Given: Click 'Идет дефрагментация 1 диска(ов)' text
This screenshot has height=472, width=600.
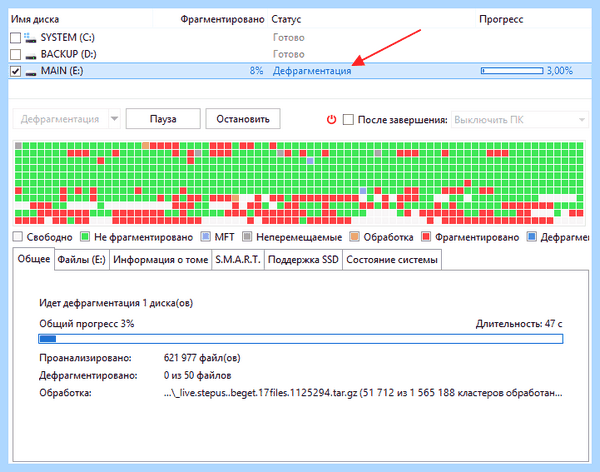Looking at the screenshot, I should (116, 303).
